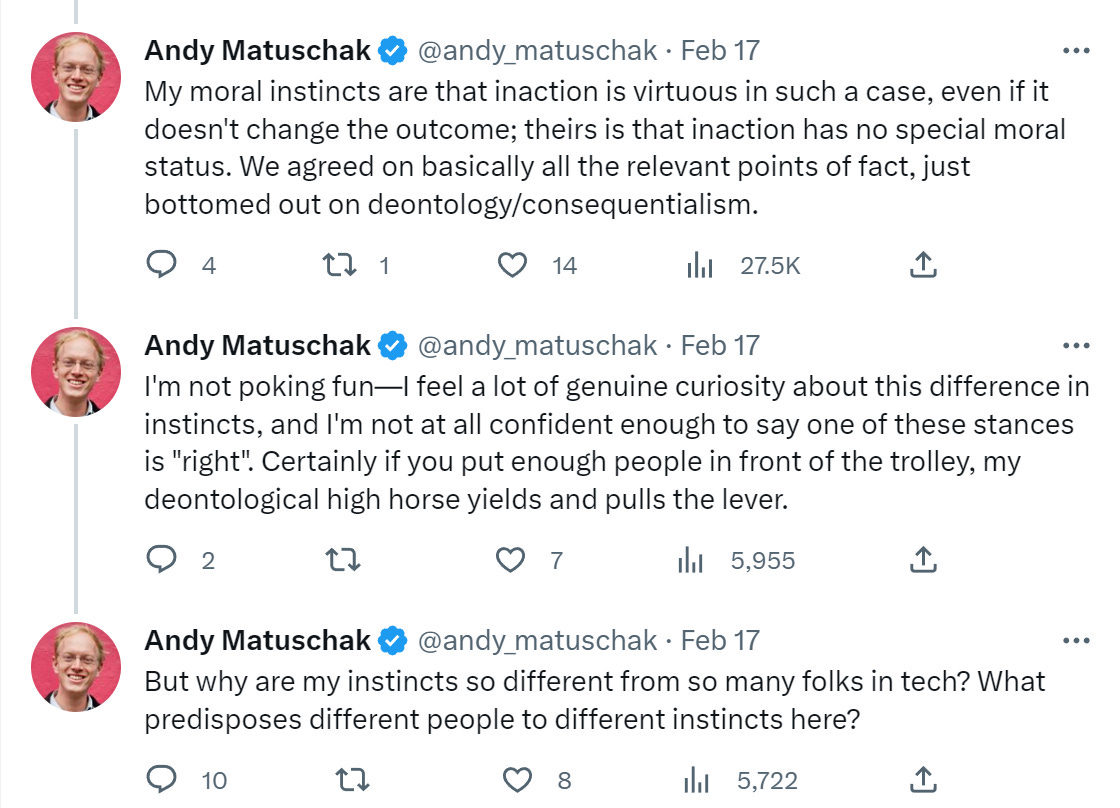
Task: View analytics showing 5,722 views
Action: coord(695,780)
